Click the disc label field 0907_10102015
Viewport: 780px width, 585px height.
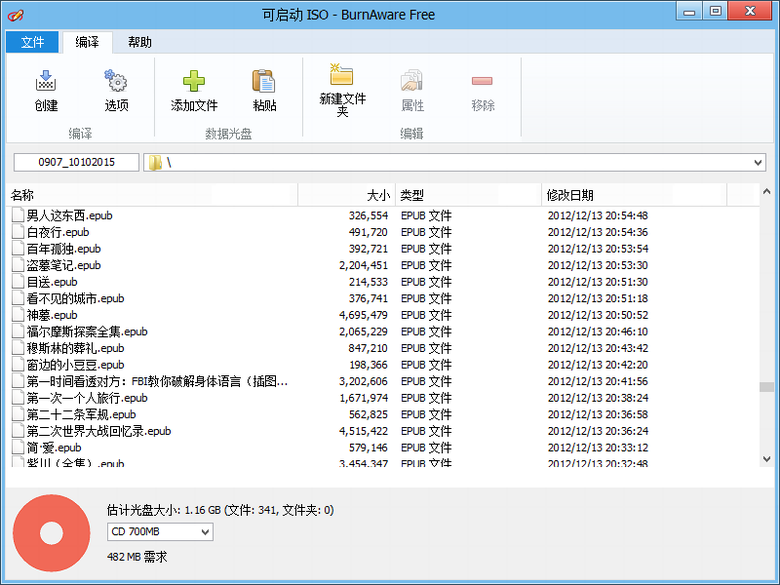click(x=76, y=163)
